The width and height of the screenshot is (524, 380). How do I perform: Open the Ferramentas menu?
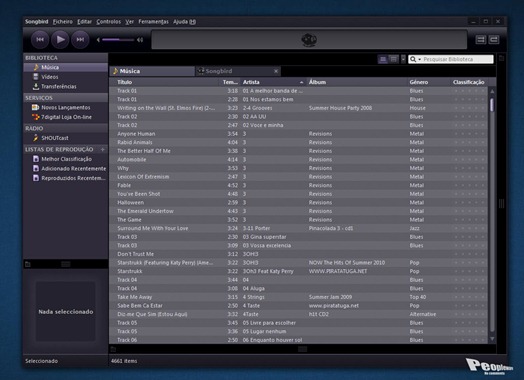[x=153, y=22]
